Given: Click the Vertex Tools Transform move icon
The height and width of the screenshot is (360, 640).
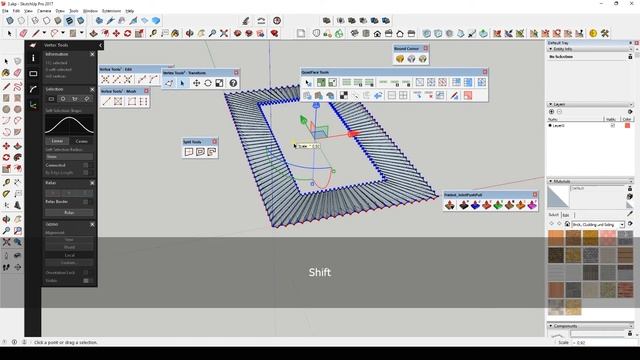Looking at the screenshot, I should pyautogui.click(x=196, y=83).
